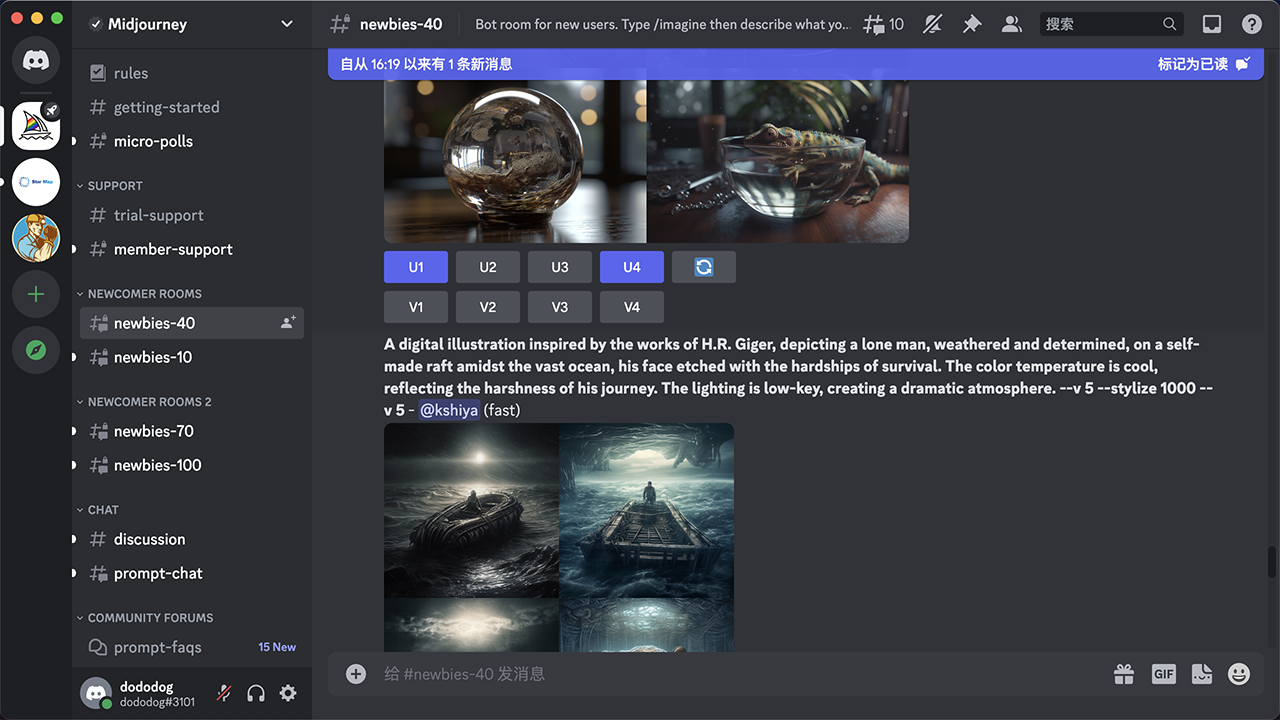Open the inbox icon in header

click(x=1211, y=24)
